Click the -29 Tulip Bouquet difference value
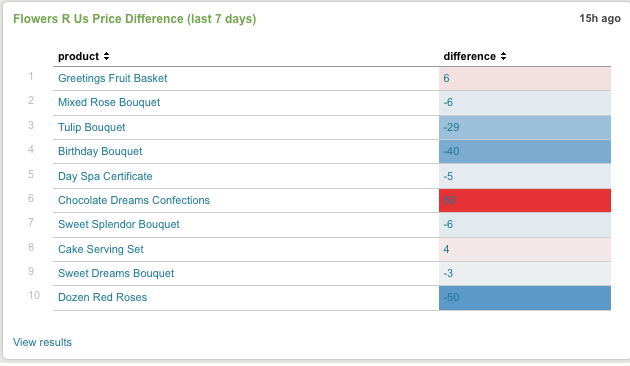Screen dimensions: 630x366 click(x=451, y=127)
